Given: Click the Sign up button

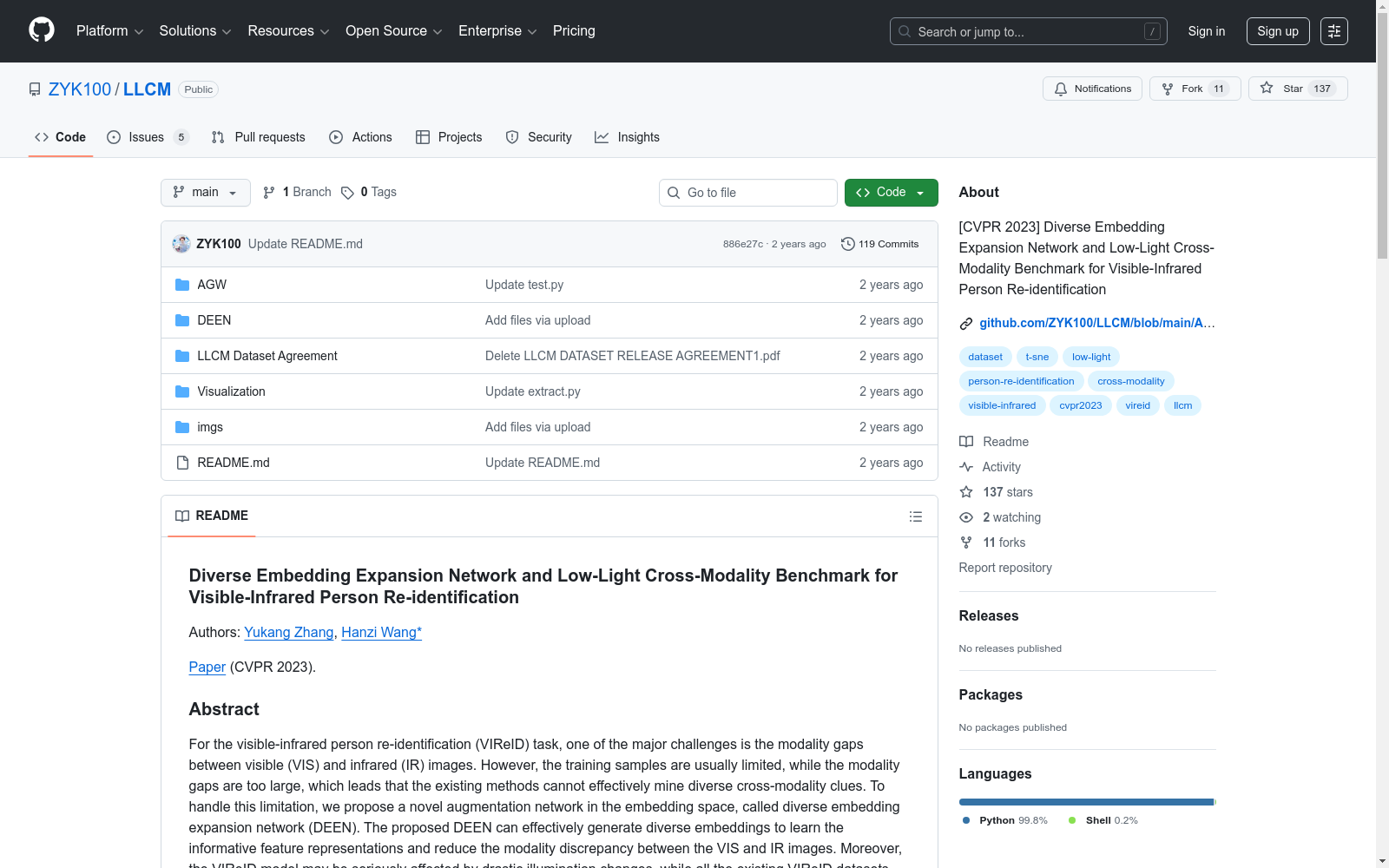Looking at the screenshot, I should pos(1278,31).
